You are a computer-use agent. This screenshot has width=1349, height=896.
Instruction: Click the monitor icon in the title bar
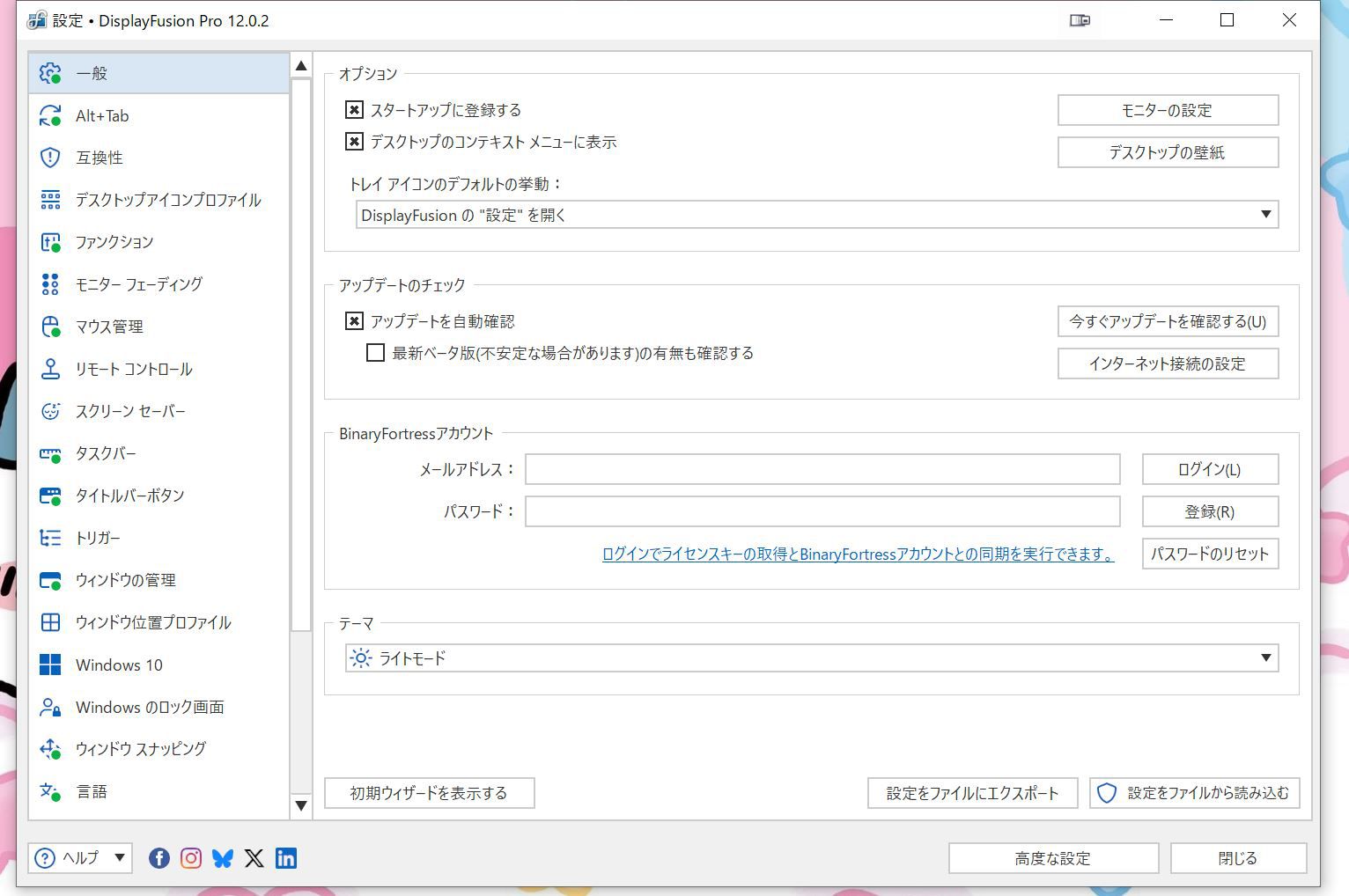[x=1080, y=19]
